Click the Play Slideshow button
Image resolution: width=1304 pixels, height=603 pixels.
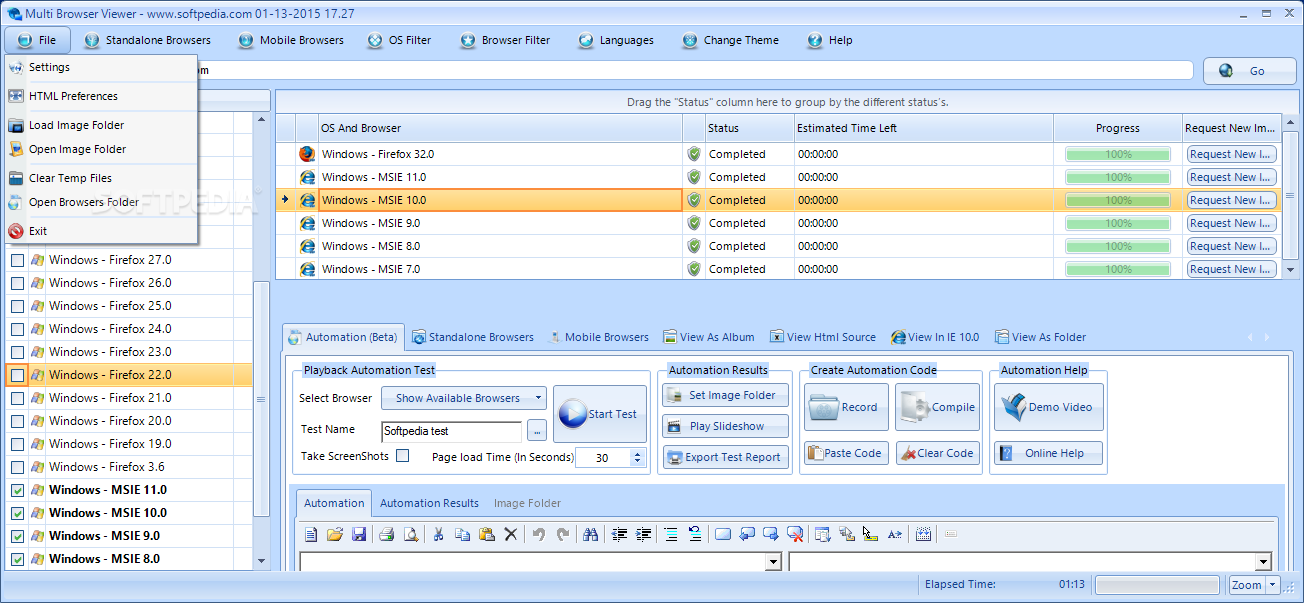[725, 426]
